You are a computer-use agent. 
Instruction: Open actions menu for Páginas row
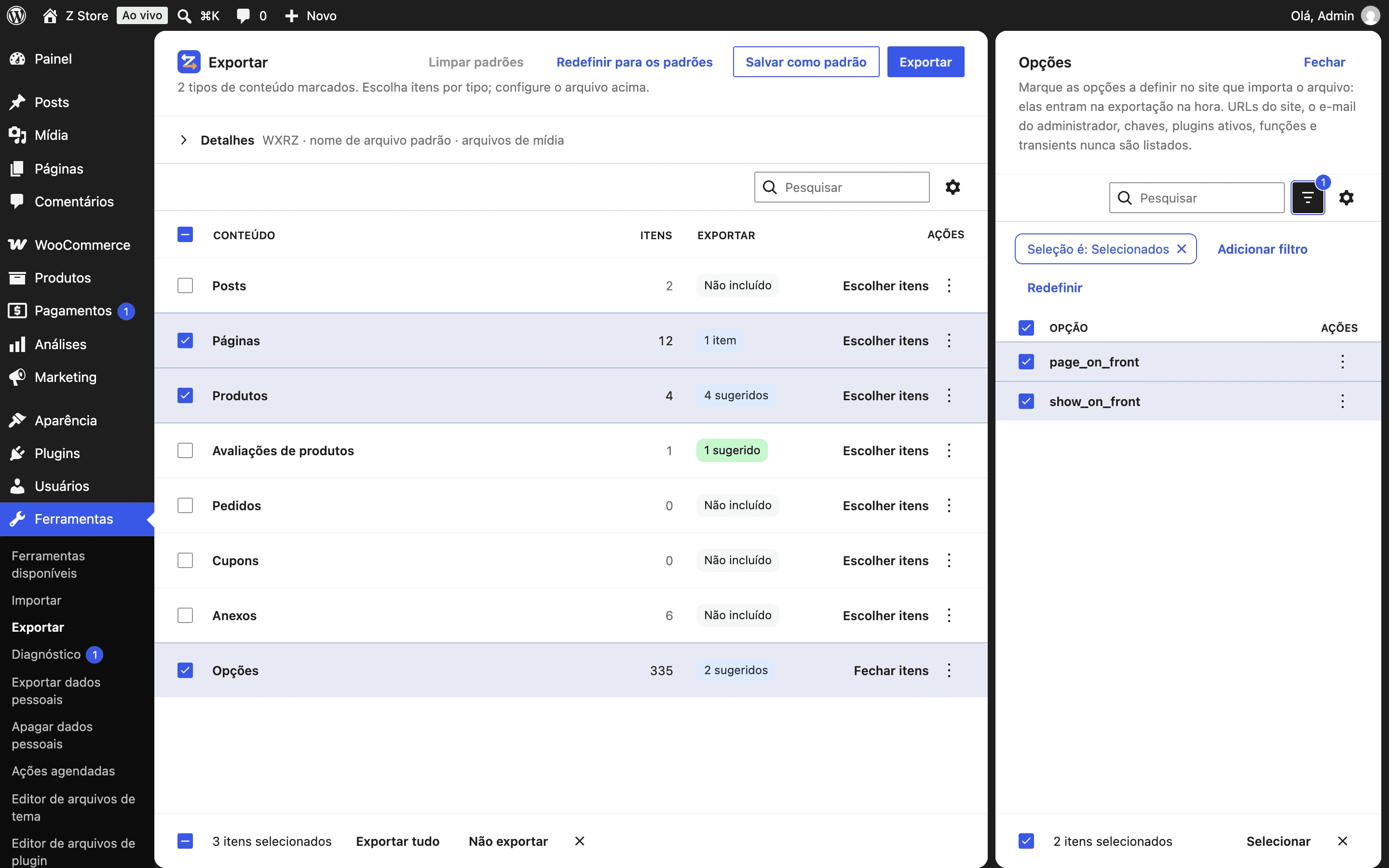coord(949,340)
